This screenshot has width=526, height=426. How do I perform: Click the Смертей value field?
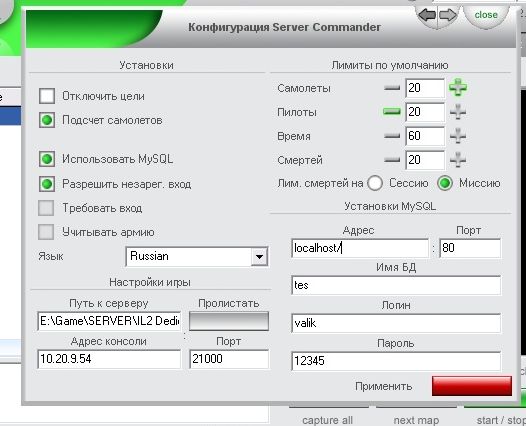(x=425, y=160)
